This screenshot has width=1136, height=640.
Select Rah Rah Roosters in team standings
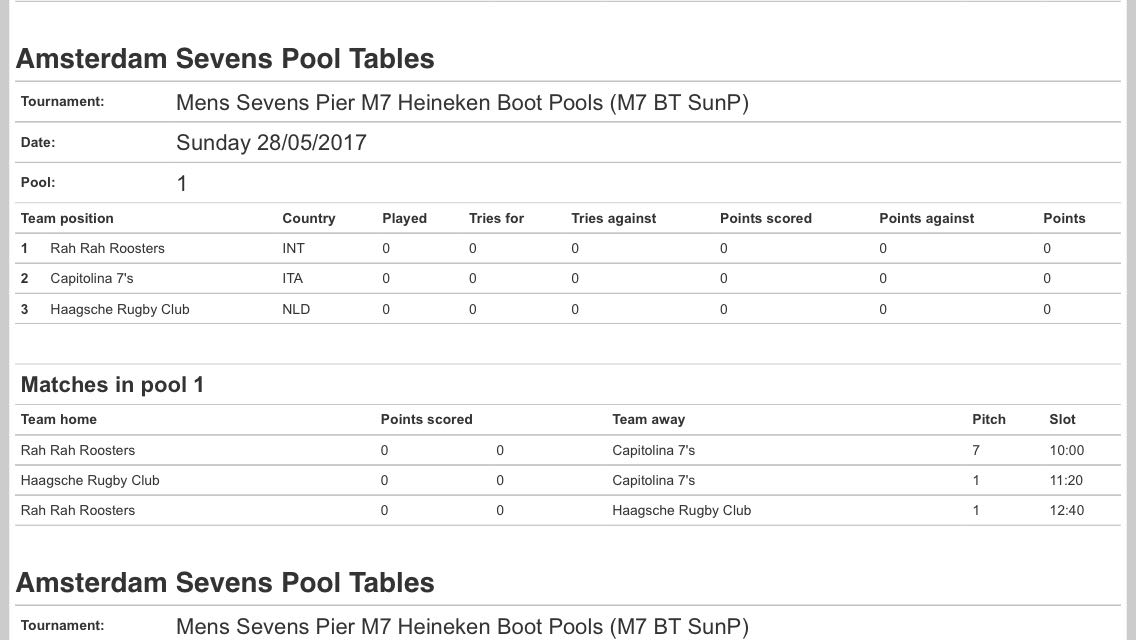[107, 249]
